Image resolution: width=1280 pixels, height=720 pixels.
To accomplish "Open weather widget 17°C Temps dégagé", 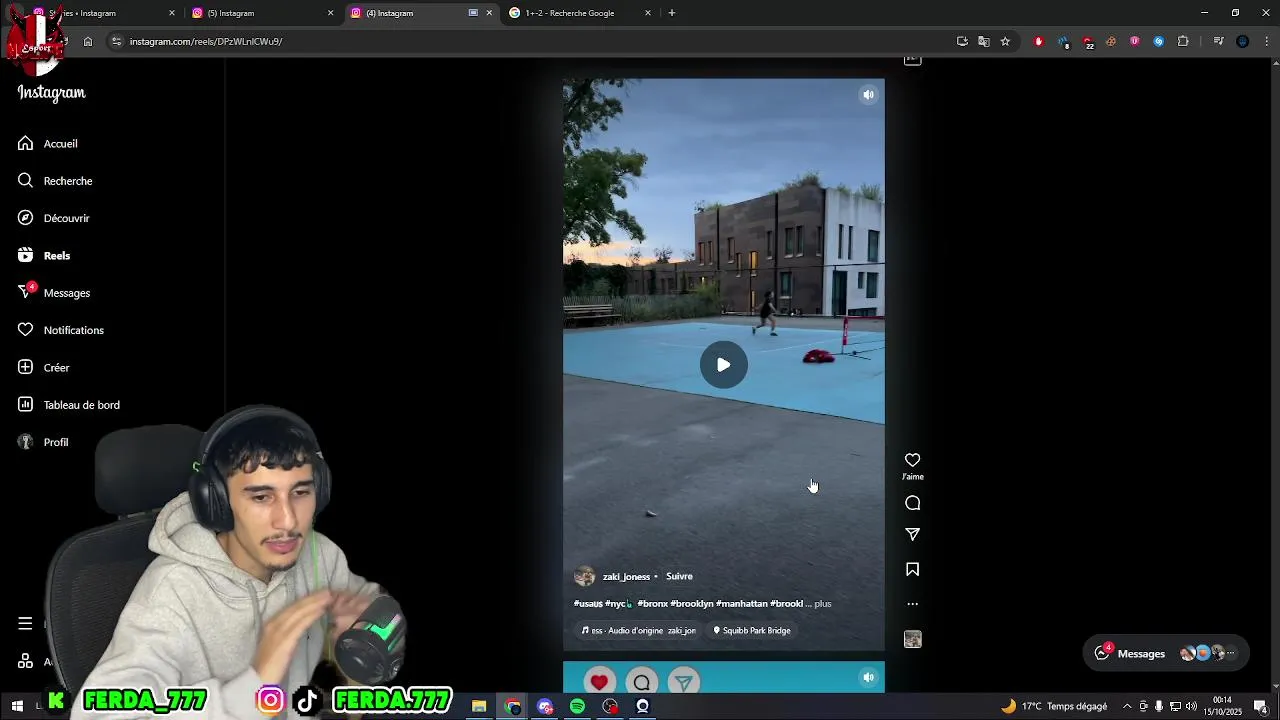I will (x=1054, y=706).
